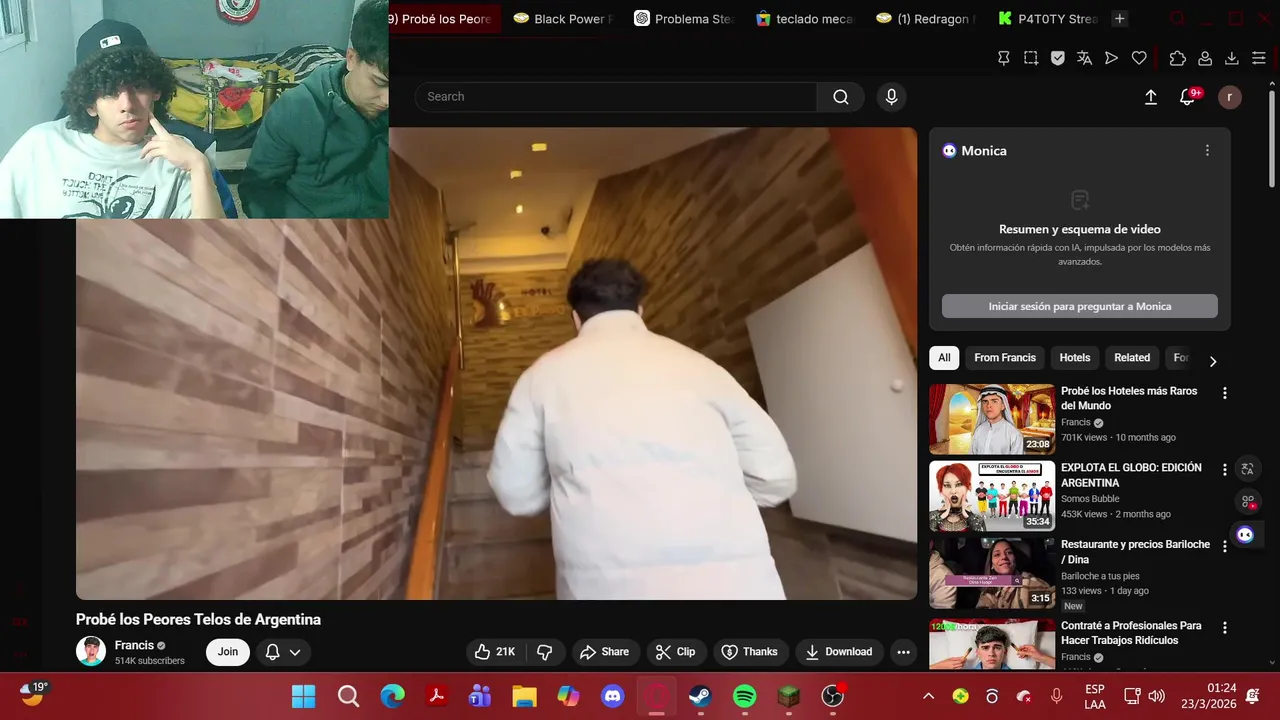
Task: Open the translate page icon
Action: pyautogui.click(x=1084, y=58)
